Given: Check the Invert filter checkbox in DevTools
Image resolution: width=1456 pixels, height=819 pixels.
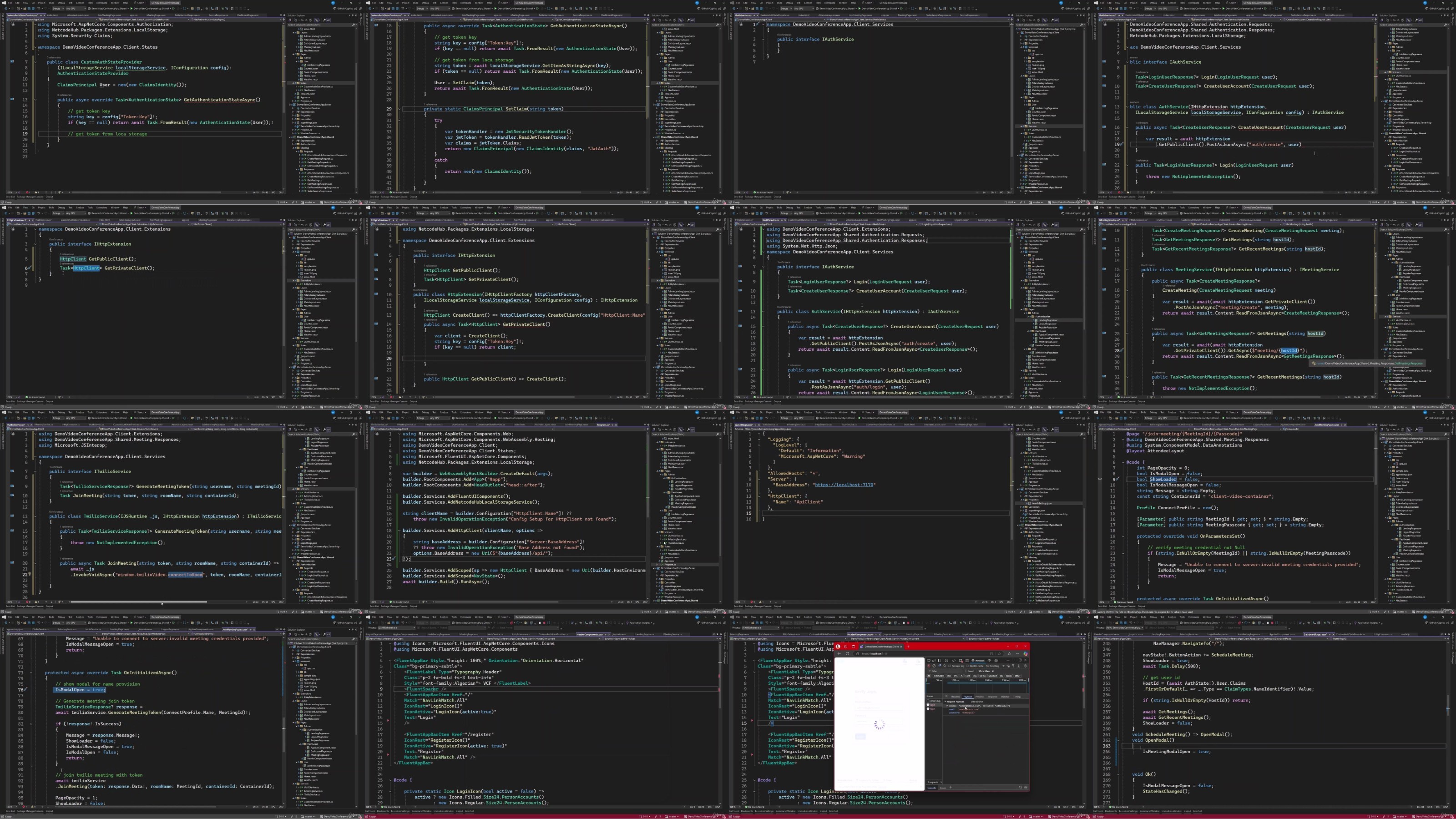Looking at the screenshot, I should coord(966,672).
